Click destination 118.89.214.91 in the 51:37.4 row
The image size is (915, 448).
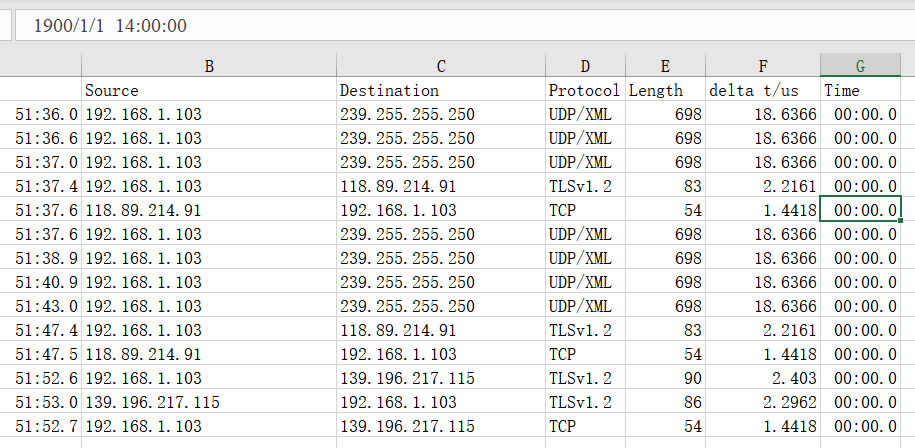point(441,186)
